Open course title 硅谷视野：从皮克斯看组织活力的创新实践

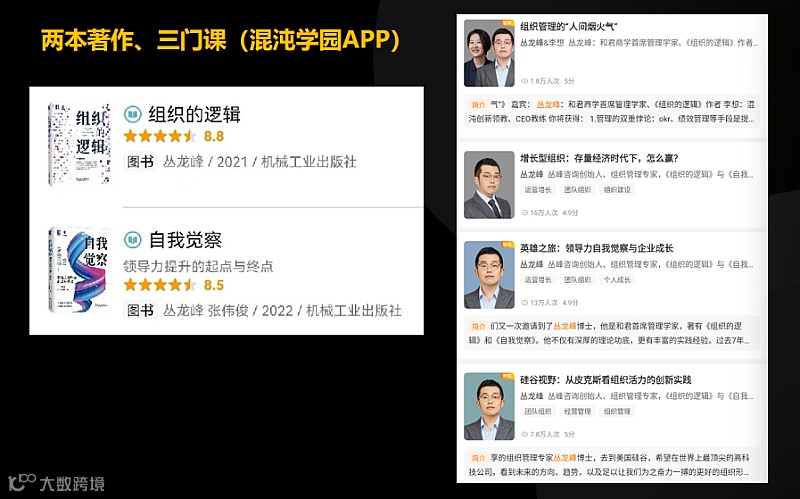(x=606, y=380)
